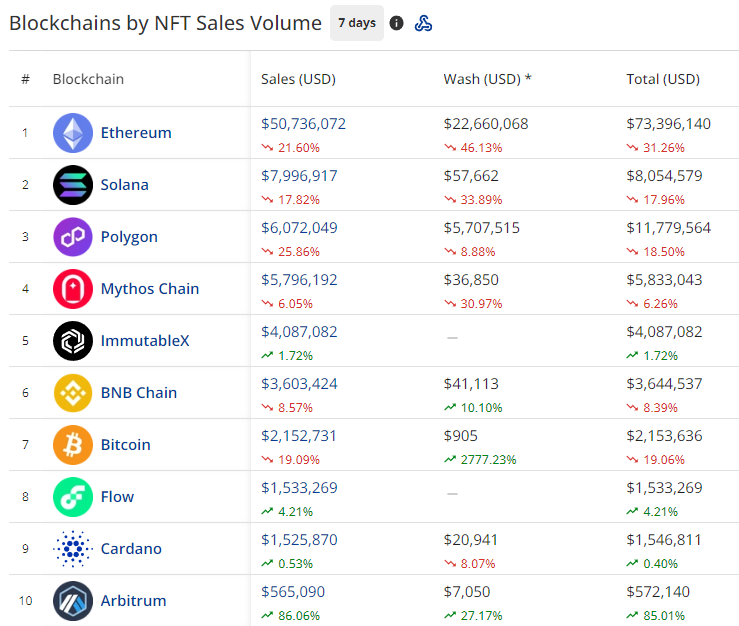Click the Mythos Chain logo icon

[73, 289]
